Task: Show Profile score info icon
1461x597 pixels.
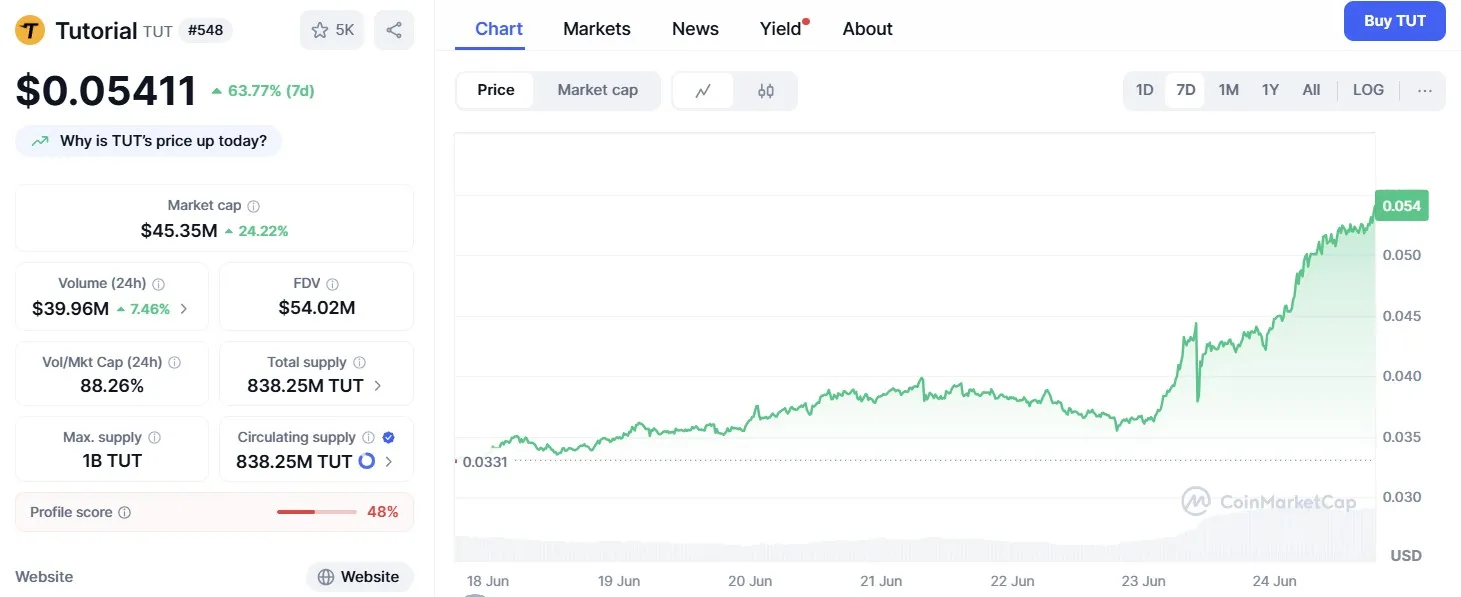Action: click(124, 512)
